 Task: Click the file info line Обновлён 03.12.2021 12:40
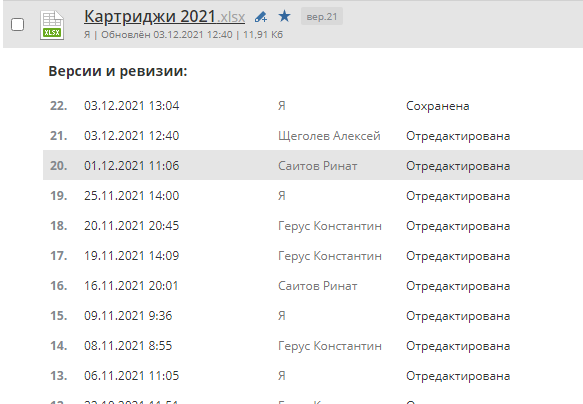tap(167, 35)
